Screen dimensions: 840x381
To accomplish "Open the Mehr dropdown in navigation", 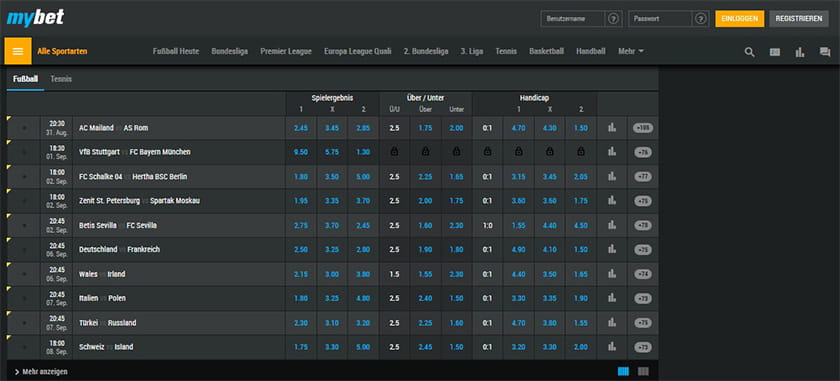I will tap(631, 51).
